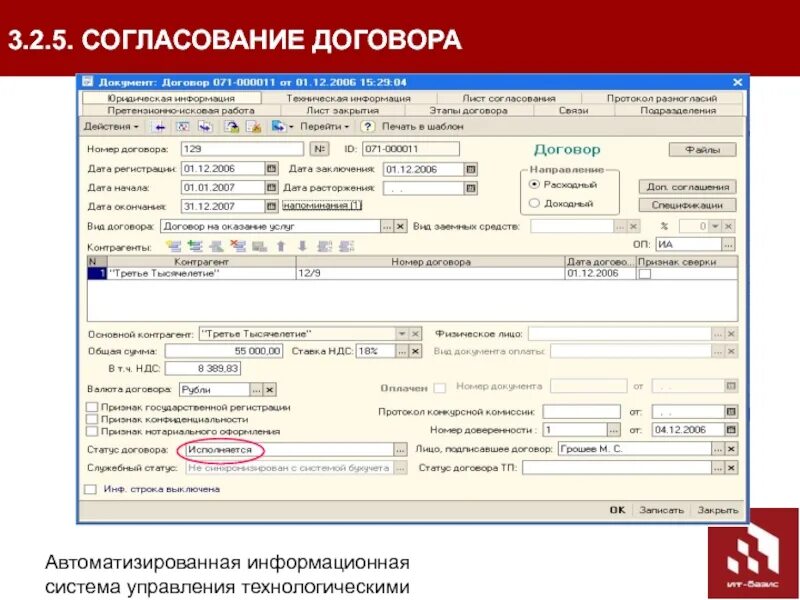Open the Лист закрытия tab
This screenshot has height=600, width=800.
pyautogui.click(x=342, y=110)
